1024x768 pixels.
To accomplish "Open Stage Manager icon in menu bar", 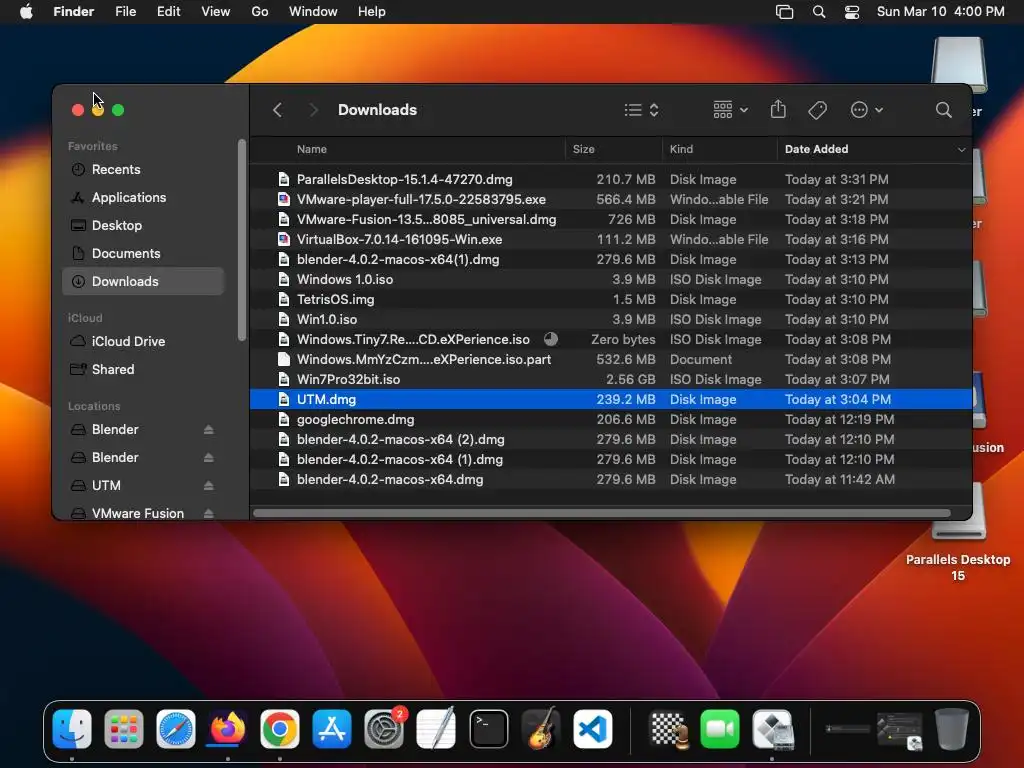I will point(784,12).
